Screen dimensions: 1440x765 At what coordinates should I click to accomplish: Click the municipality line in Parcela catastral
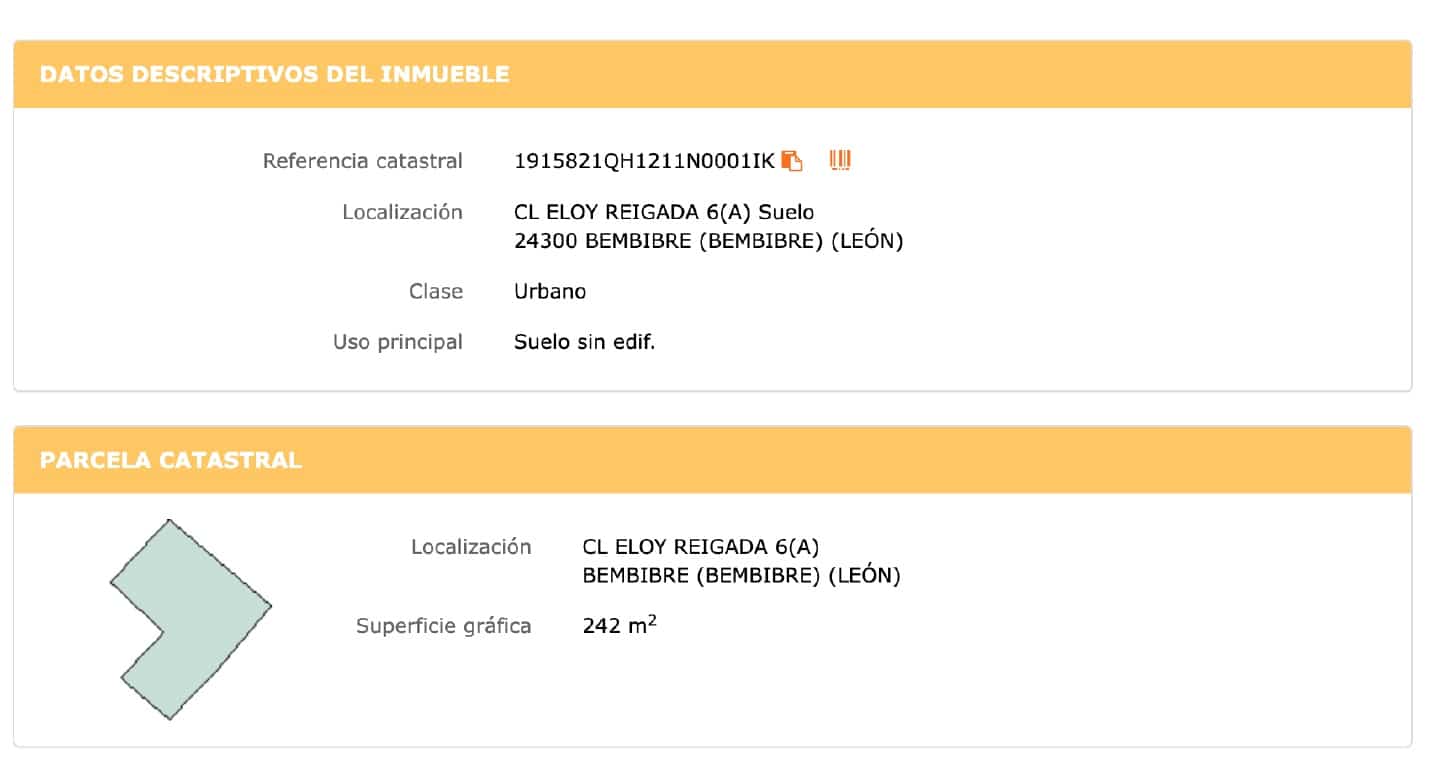pyautogui.click(x=741, y=576)
